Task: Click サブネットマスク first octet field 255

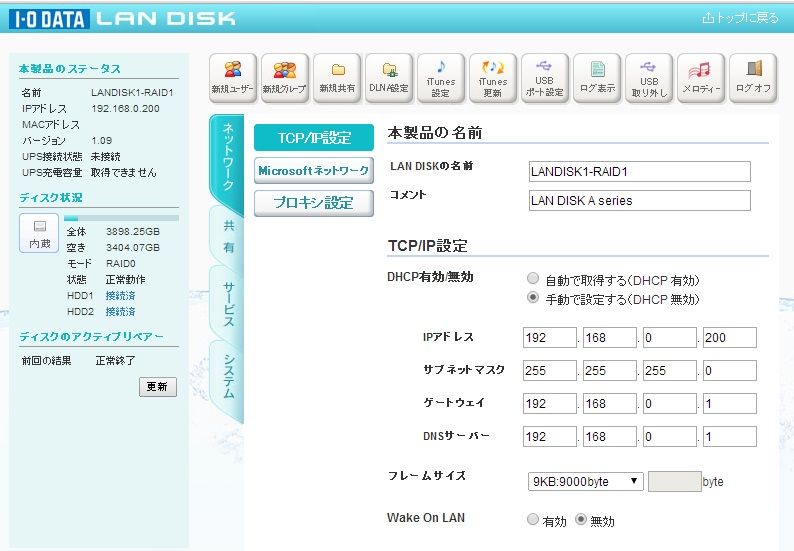Action: click(x=549, y=371)
